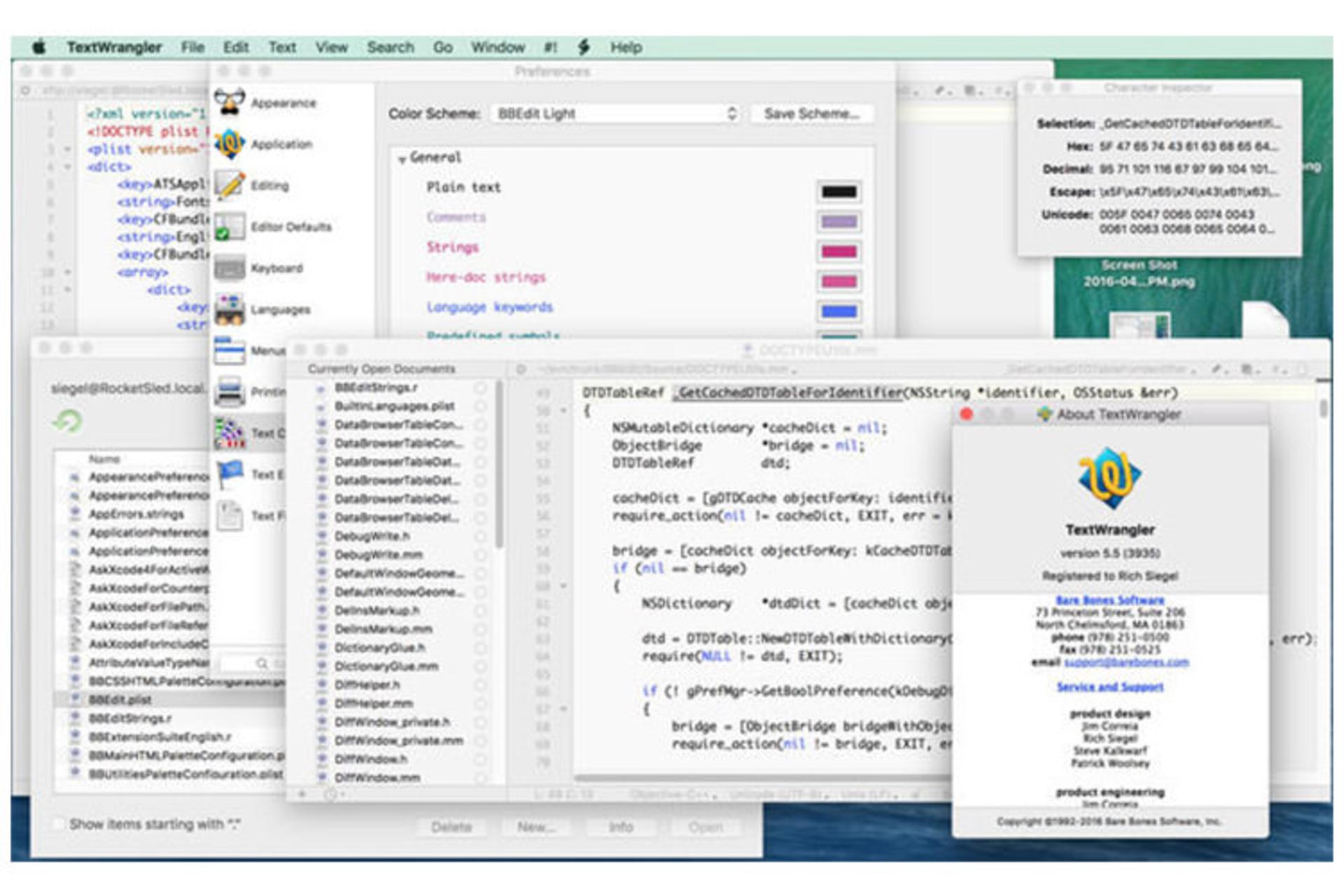Select BBEdit.plist in the FTP file list
Image resolution: width=1344 pixels, height=896 pixels.
click(169, 699)
